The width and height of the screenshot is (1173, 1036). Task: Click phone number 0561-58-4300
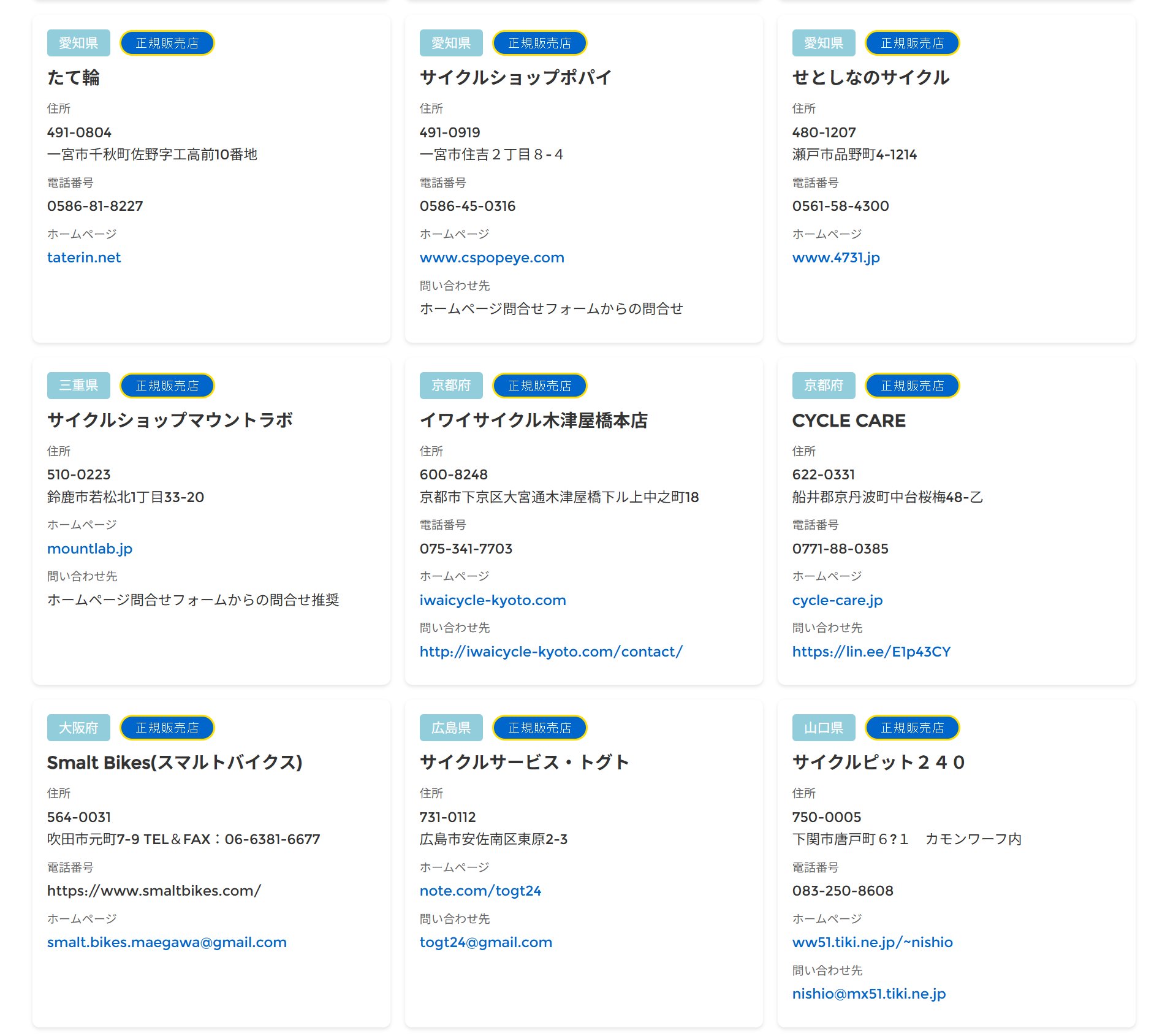tap(840, 206)
